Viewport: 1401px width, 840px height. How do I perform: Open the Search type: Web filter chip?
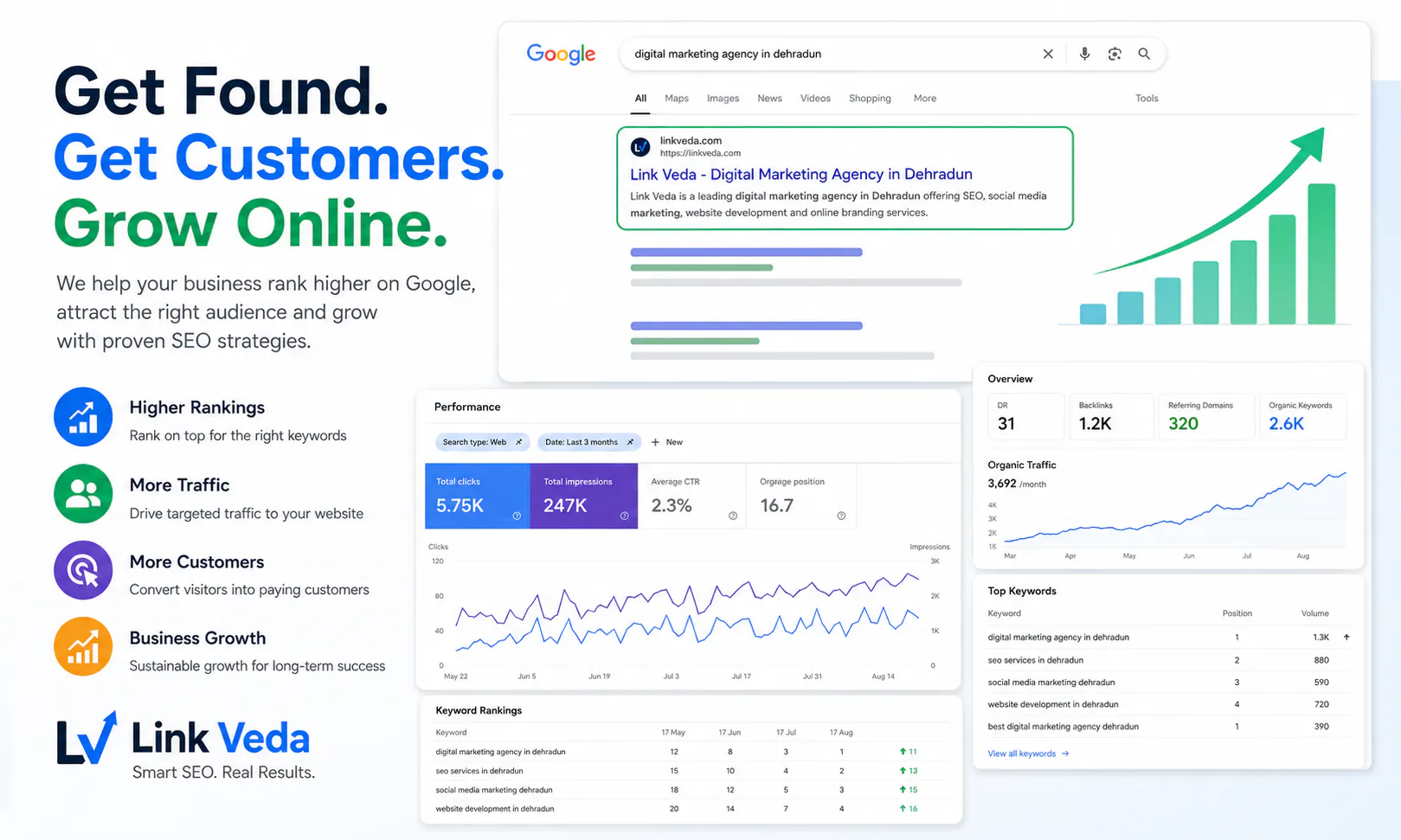pos(482,442)
